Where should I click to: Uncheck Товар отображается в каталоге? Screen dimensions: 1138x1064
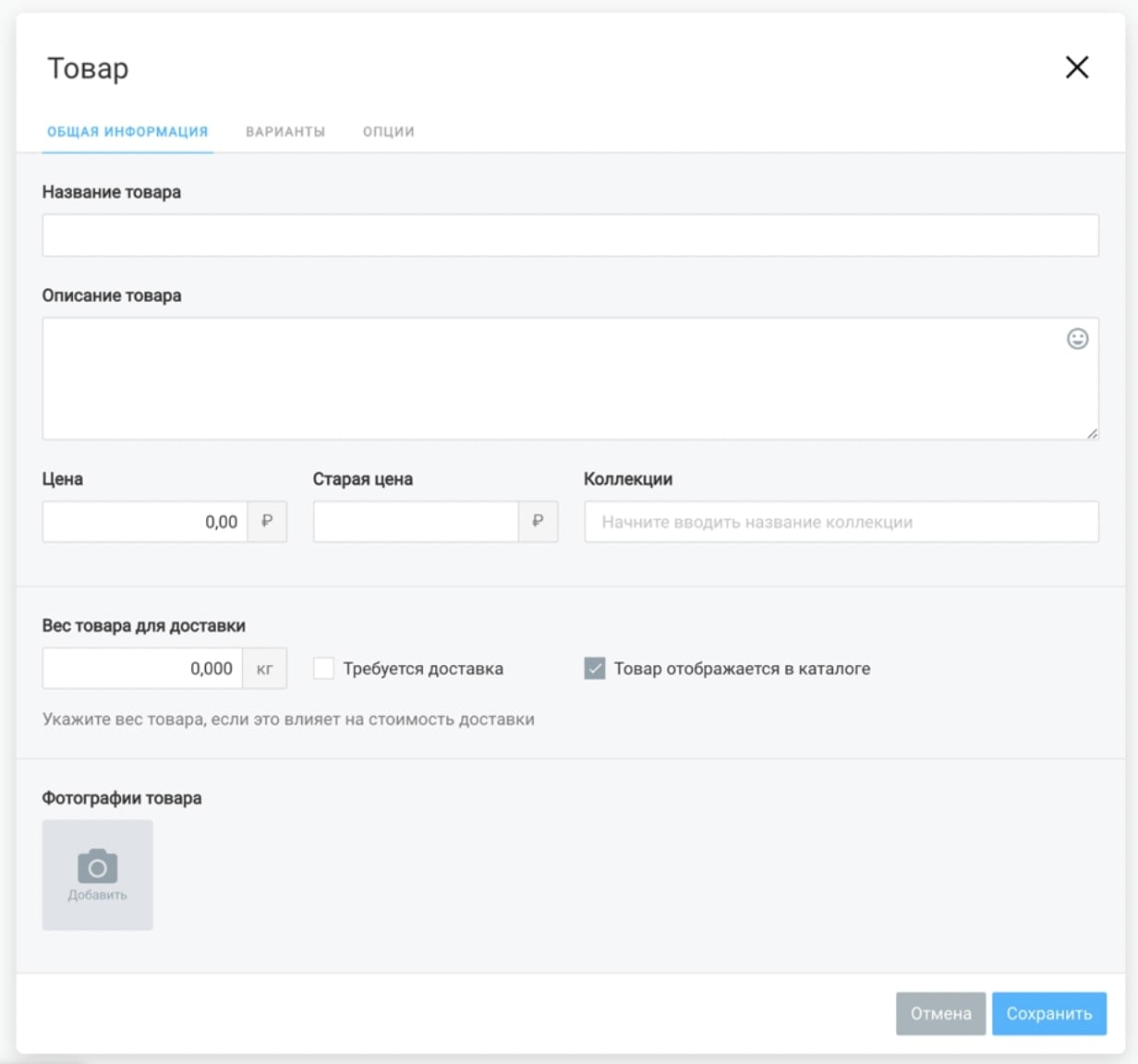pyautogui.click(x=595, y=669)
